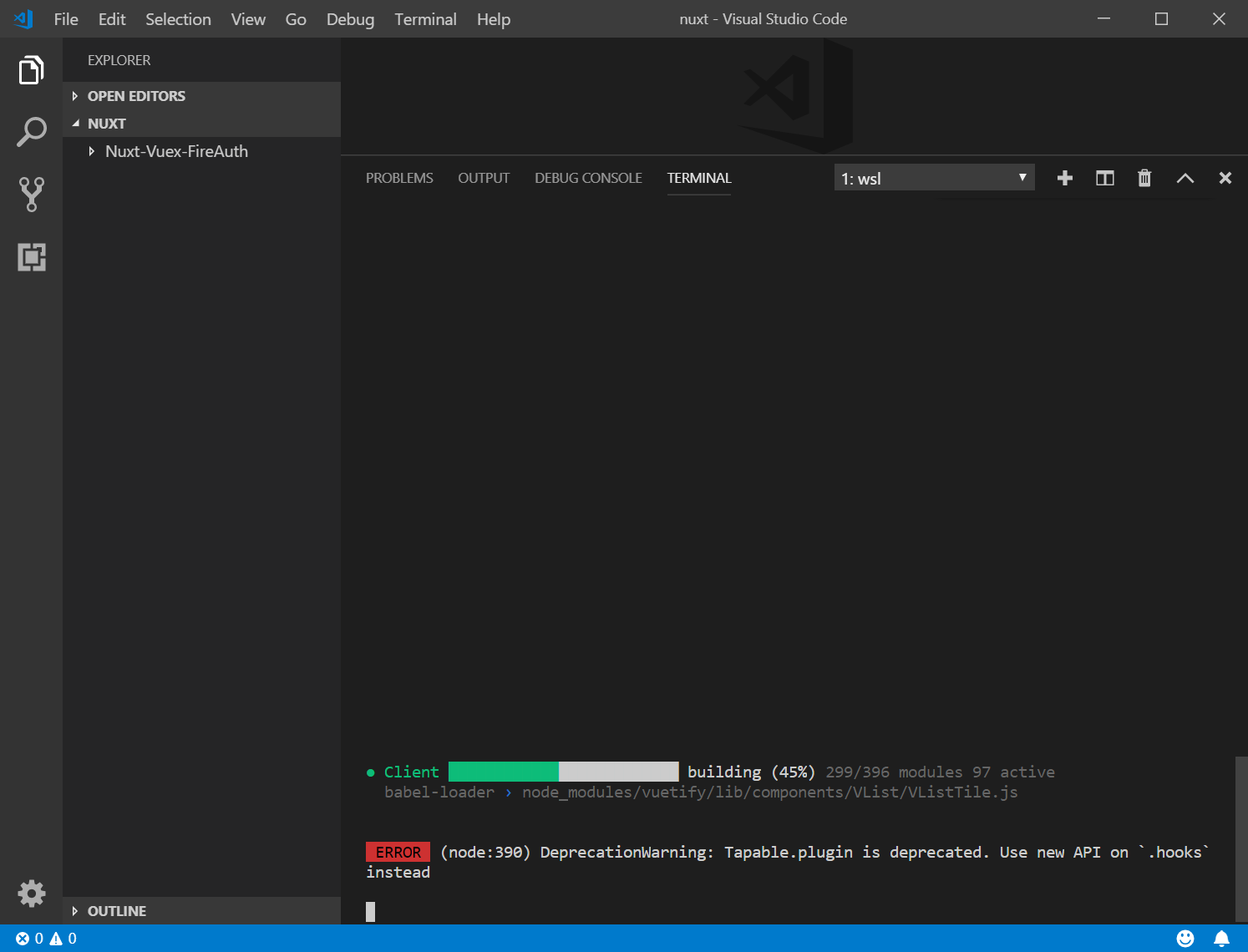
Task: Click the terminal scrollbar
Action: click(x=1240, y=838)
